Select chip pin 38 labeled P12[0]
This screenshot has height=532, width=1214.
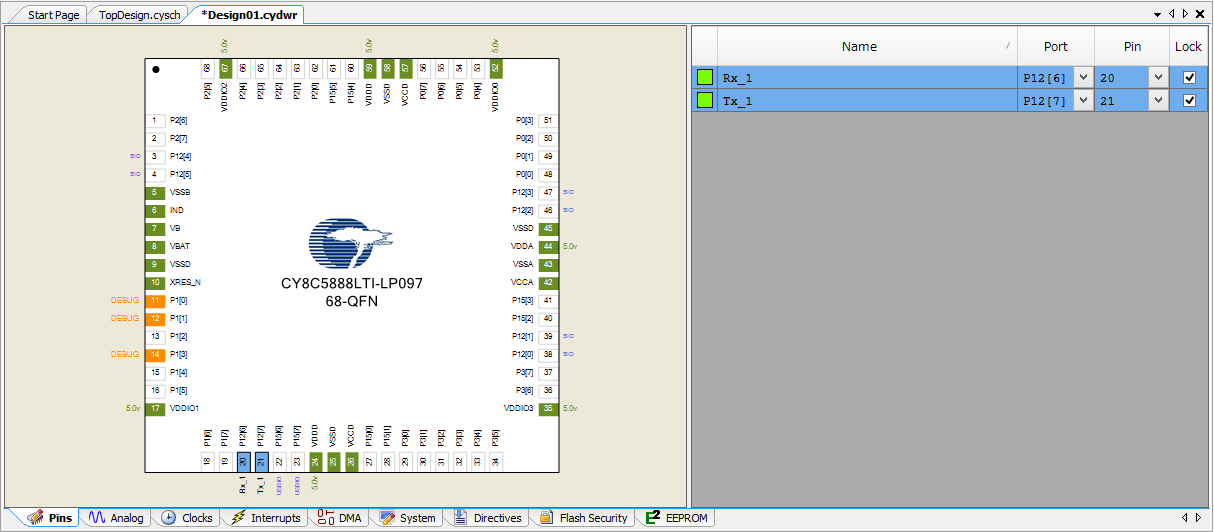[x=548, y=354]
